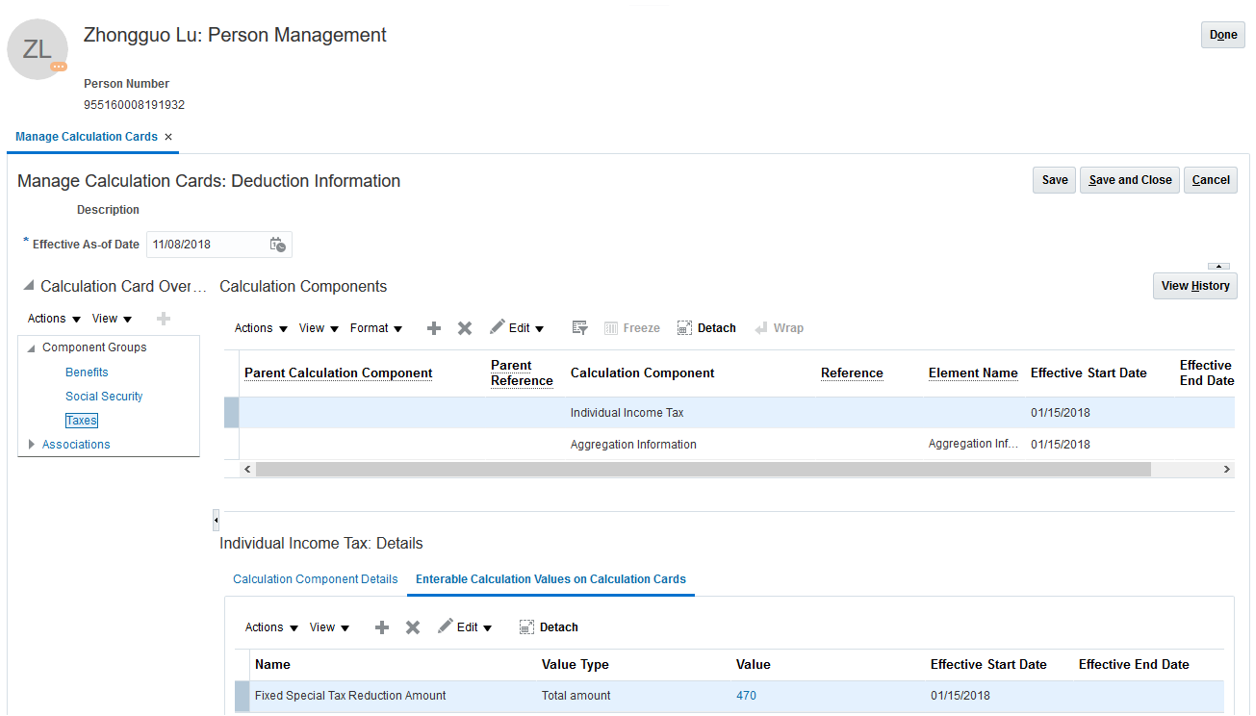Screen dimensions: 1256x716
Task: Open Format dropdown in Calculation Components
Action: pos(376,328)
